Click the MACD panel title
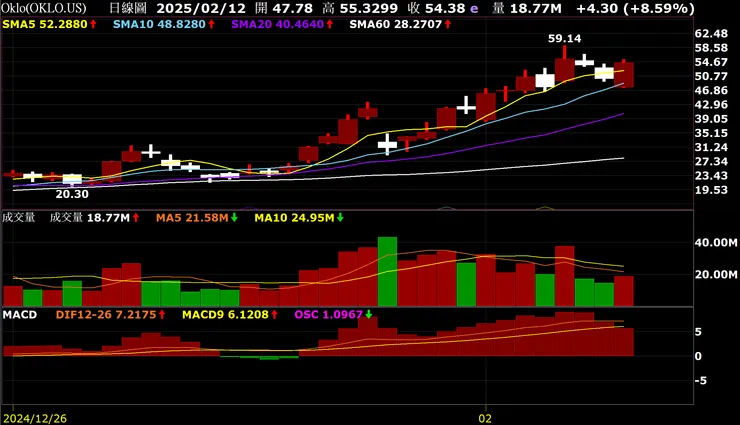The width and height of the screenshot is (740, 425). [x=20, y=315]
